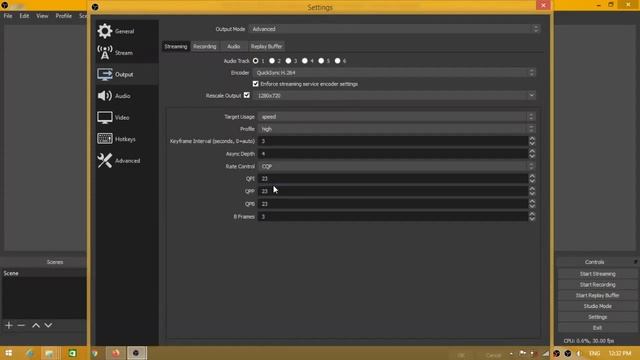Switch to Audio output tab

pos(233,47)
